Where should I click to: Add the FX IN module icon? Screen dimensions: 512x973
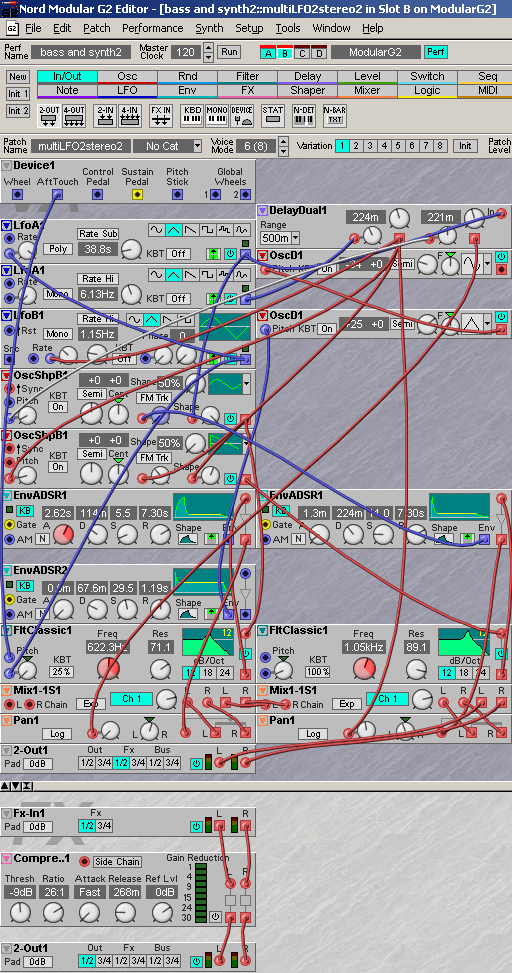[161, 116]
